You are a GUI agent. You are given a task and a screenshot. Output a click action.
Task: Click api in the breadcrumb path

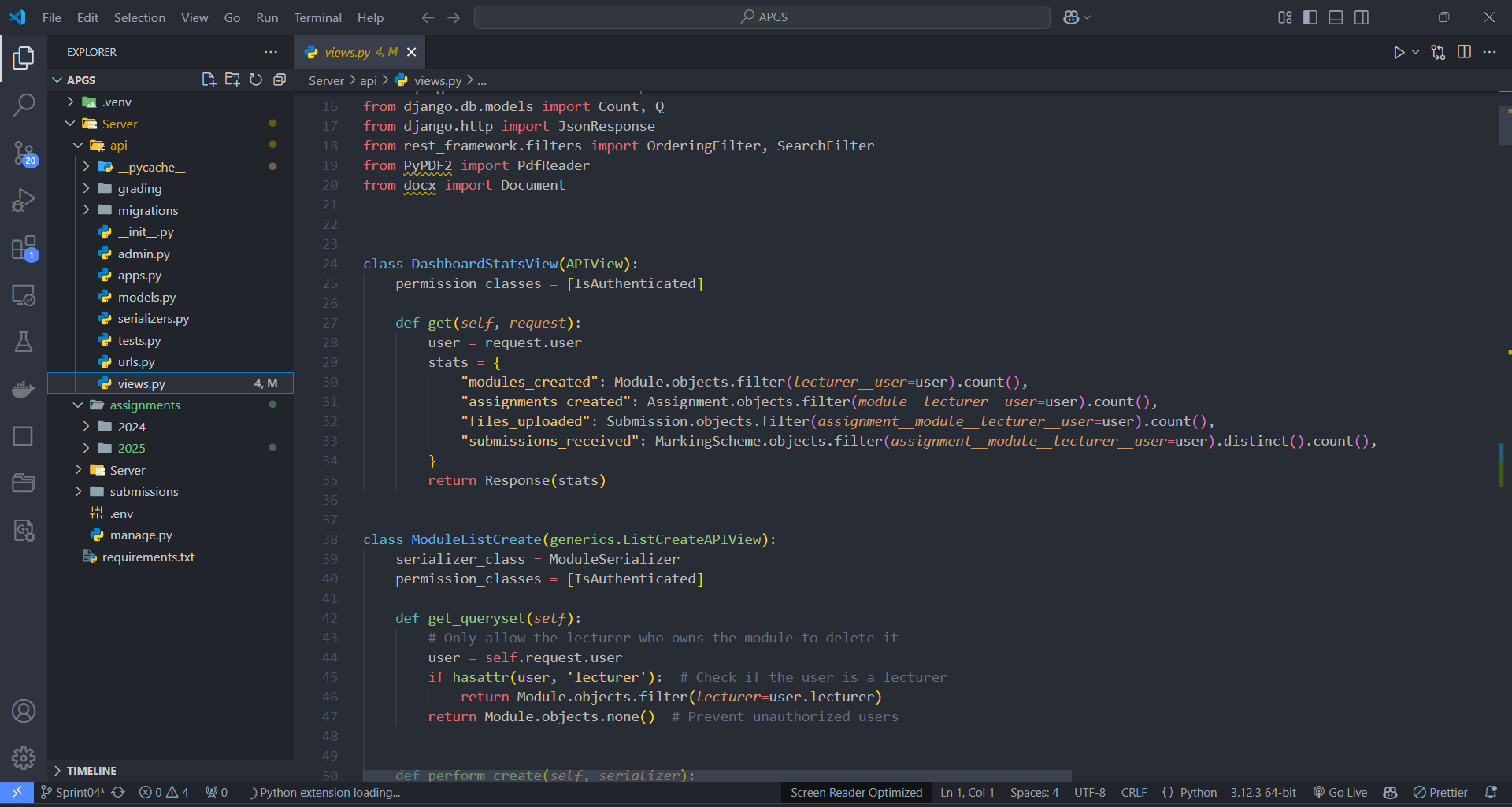pos(369,80)
